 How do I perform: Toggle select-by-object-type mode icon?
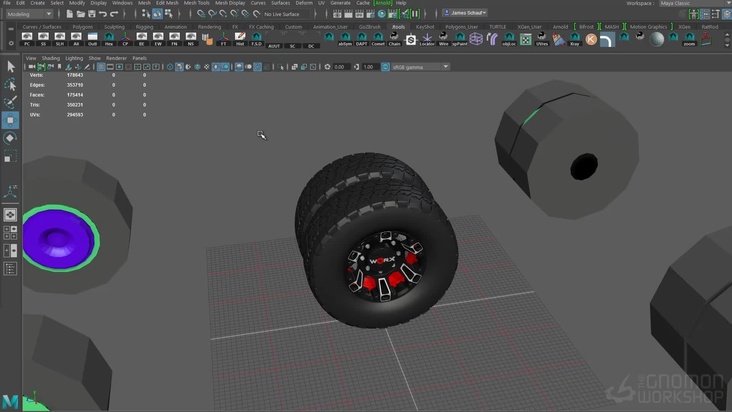coord(157,14)
